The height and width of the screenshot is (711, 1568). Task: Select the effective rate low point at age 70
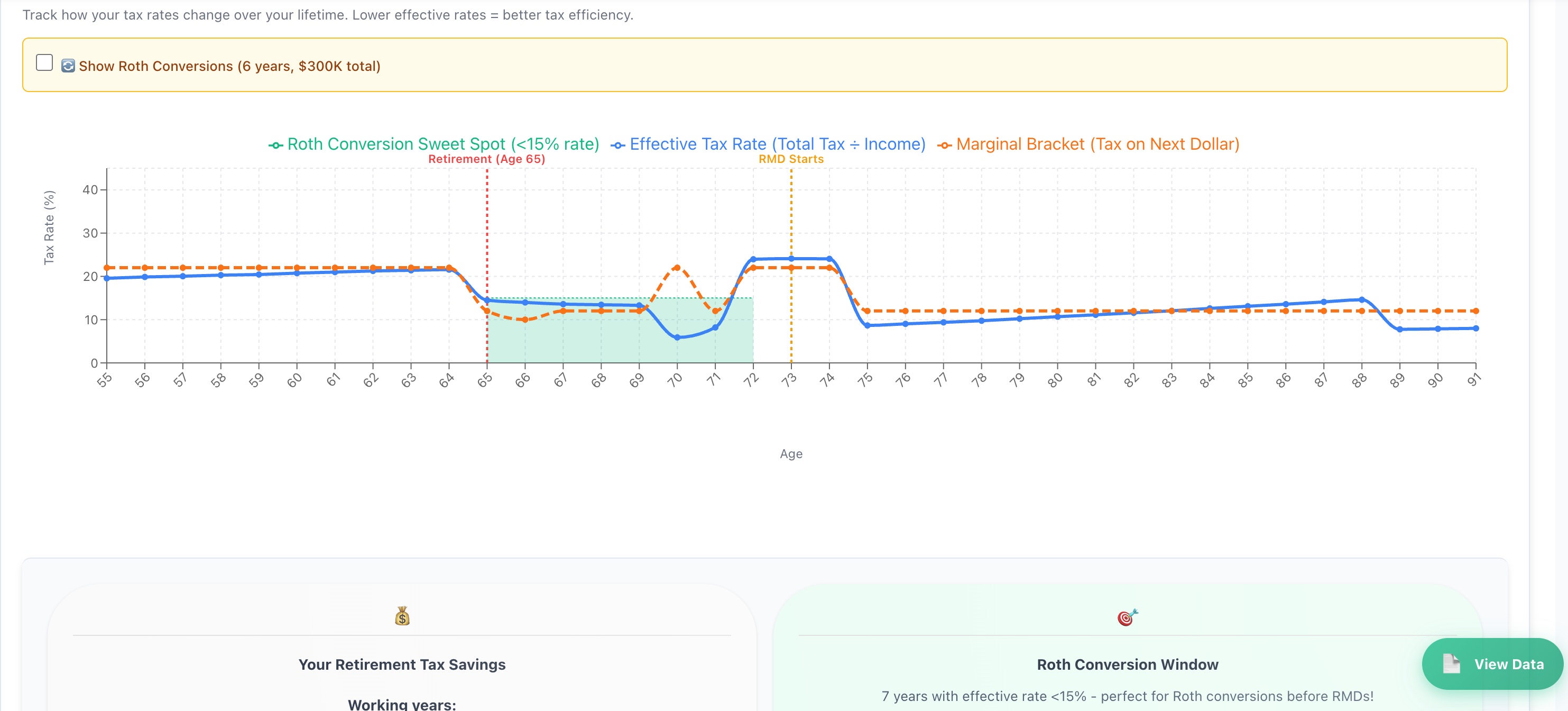(x=677, y=337)
